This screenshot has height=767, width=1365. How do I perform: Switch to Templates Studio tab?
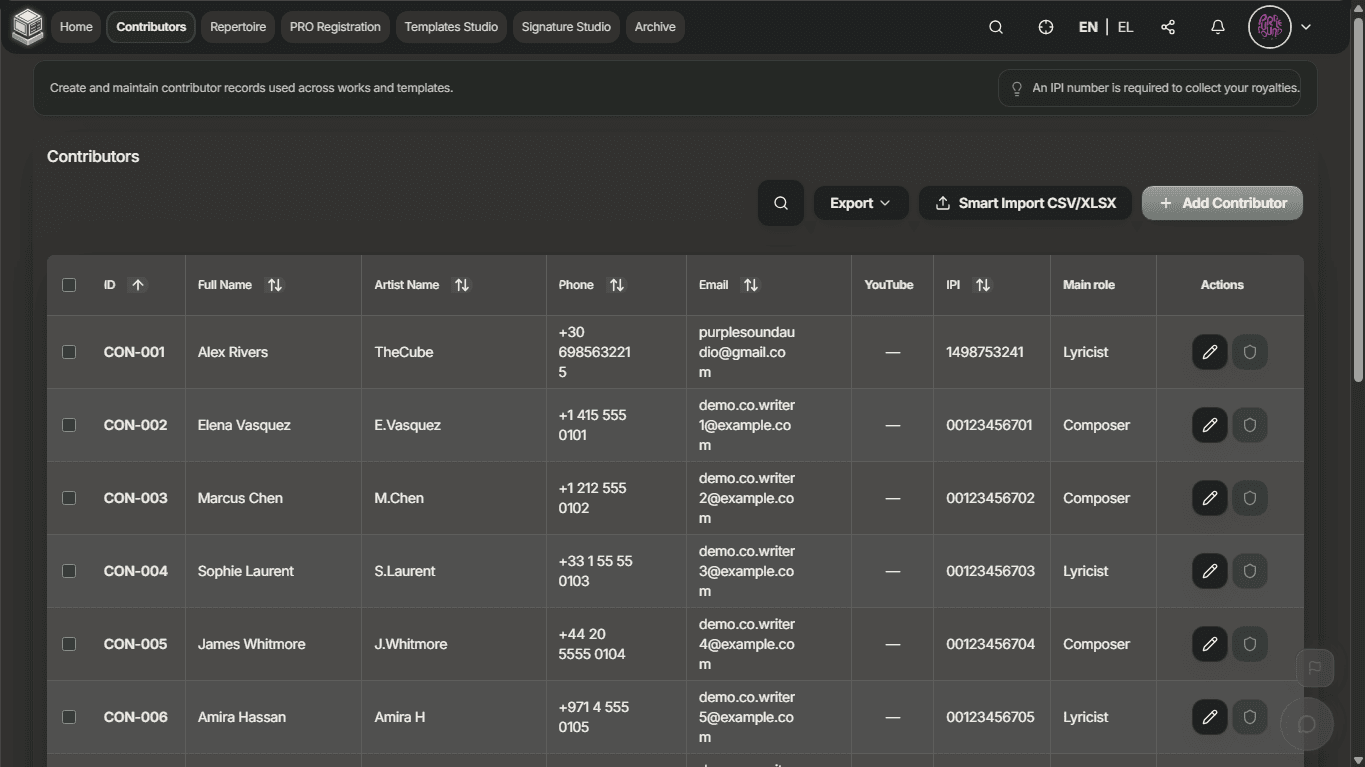[451, 27]
